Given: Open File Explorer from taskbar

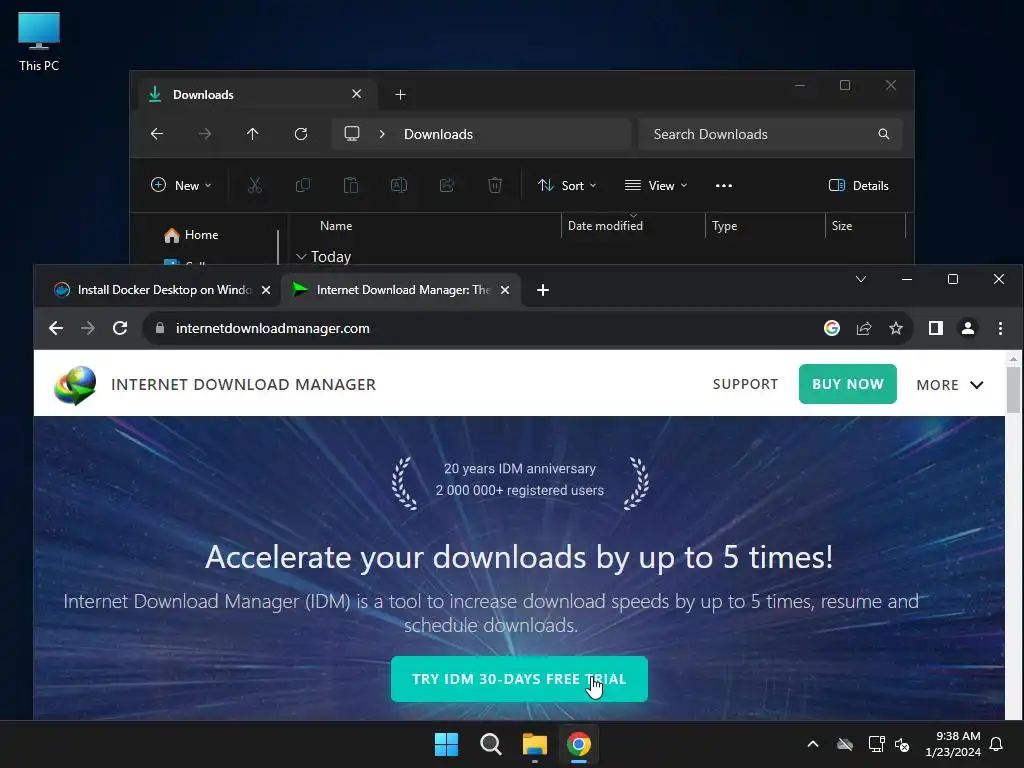Looking at the screenshot, I should pos(535,744).
